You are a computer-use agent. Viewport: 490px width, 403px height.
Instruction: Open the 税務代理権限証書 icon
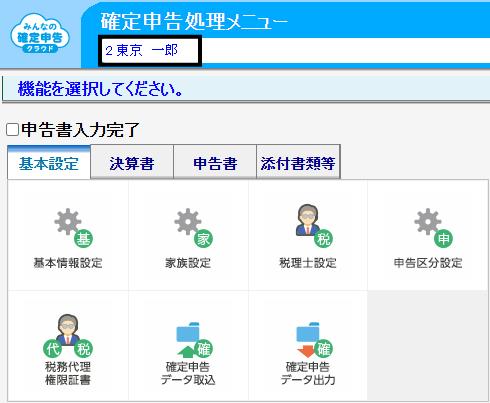coord(68,336)
